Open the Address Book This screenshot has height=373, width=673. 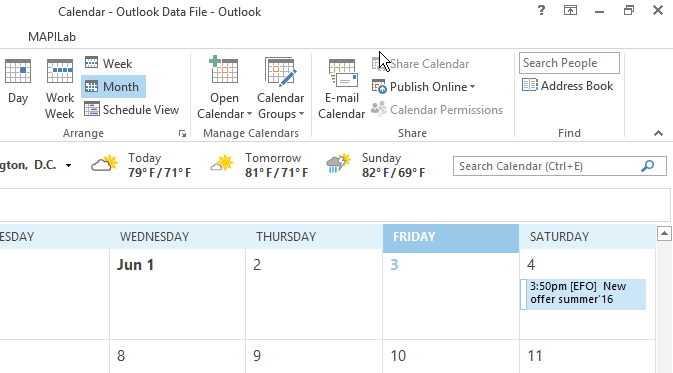point(567,86)
